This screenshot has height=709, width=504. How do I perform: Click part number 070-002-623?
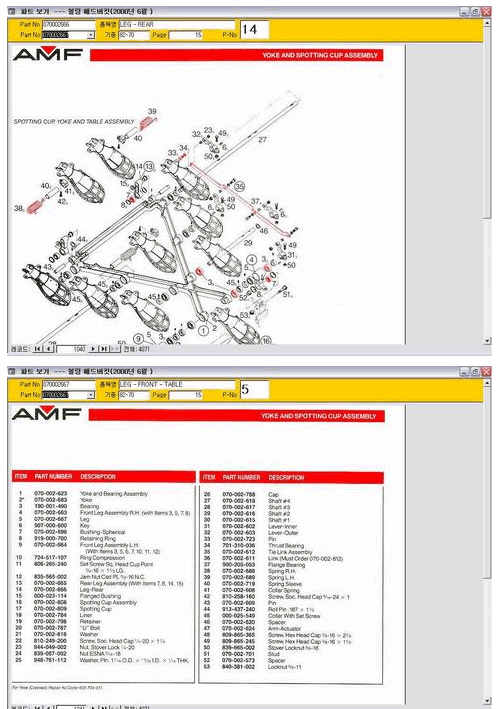51,494
